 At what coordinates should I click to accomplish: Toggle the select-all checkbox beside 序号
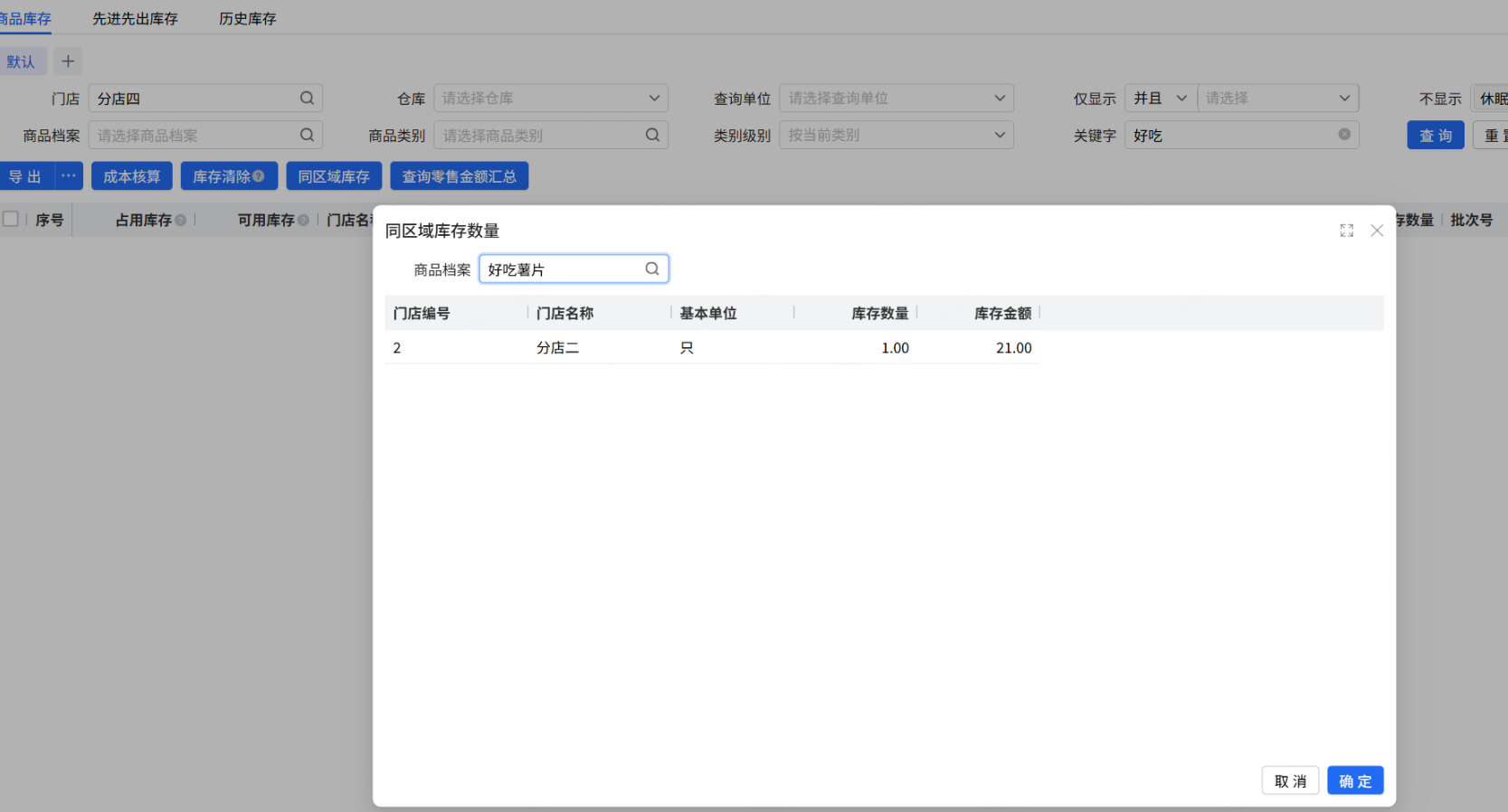(11, 219)
